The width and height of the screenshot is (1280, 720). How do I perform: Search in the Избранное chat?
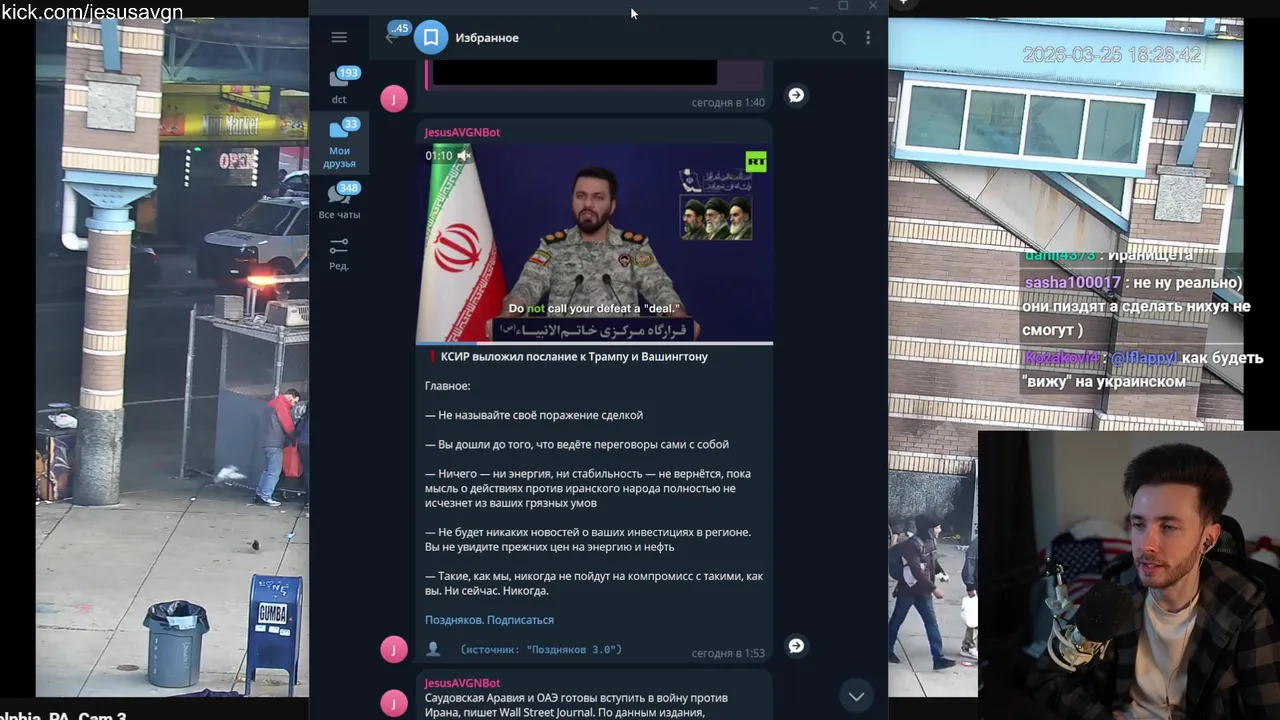coord(839,38)
